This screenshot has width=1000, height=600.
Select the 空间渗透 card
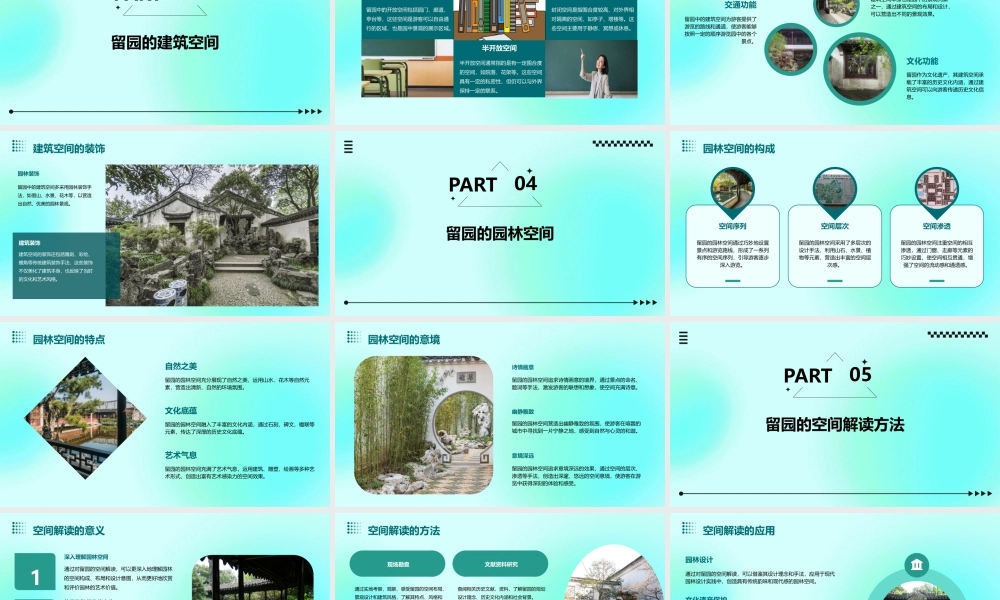[x=936, y=245]
